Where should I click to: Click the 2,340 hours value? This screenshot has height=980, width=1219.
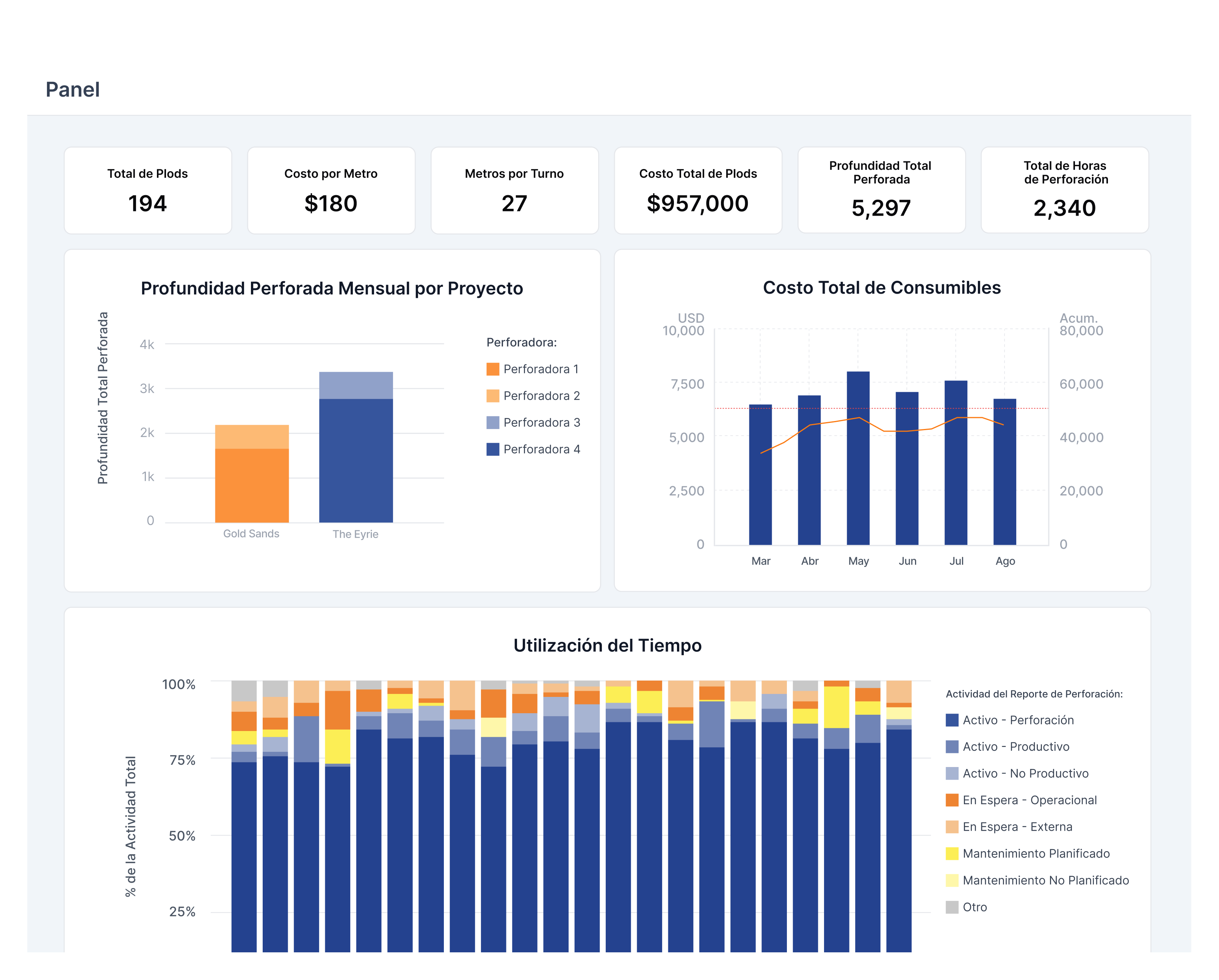1065,208
